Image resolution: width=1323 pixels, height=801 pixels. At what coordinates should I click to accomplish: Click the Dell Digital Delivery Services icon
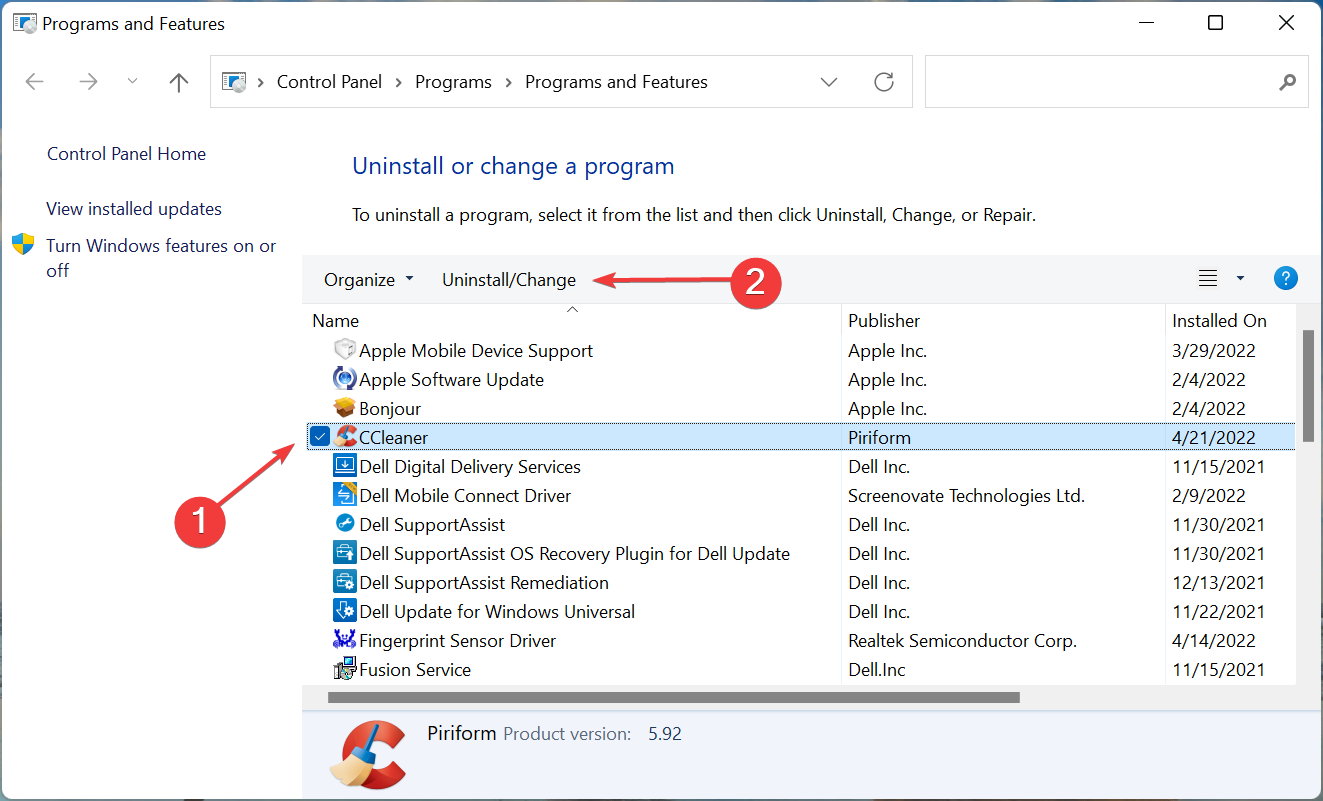pyautogui.click(x=345, y=466)
